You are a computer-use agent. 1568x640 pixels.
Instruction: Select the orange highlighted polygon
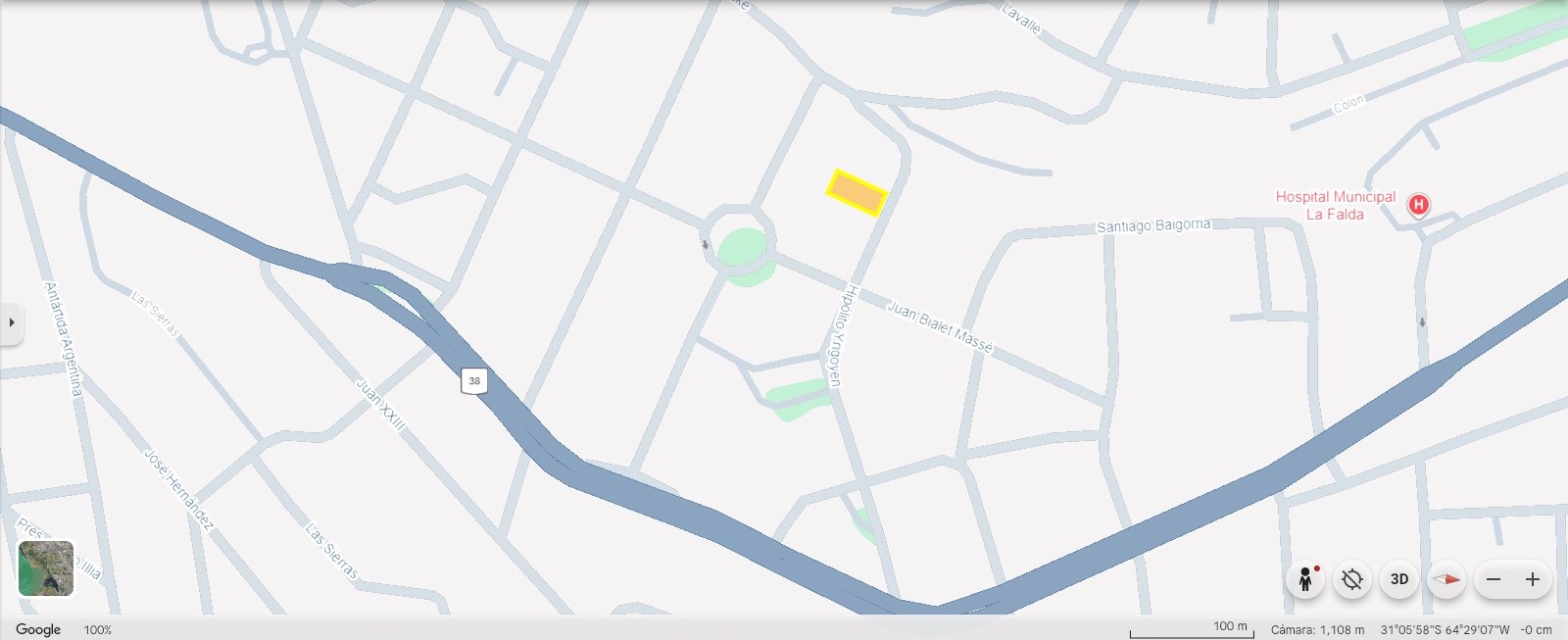pos(857,193)
